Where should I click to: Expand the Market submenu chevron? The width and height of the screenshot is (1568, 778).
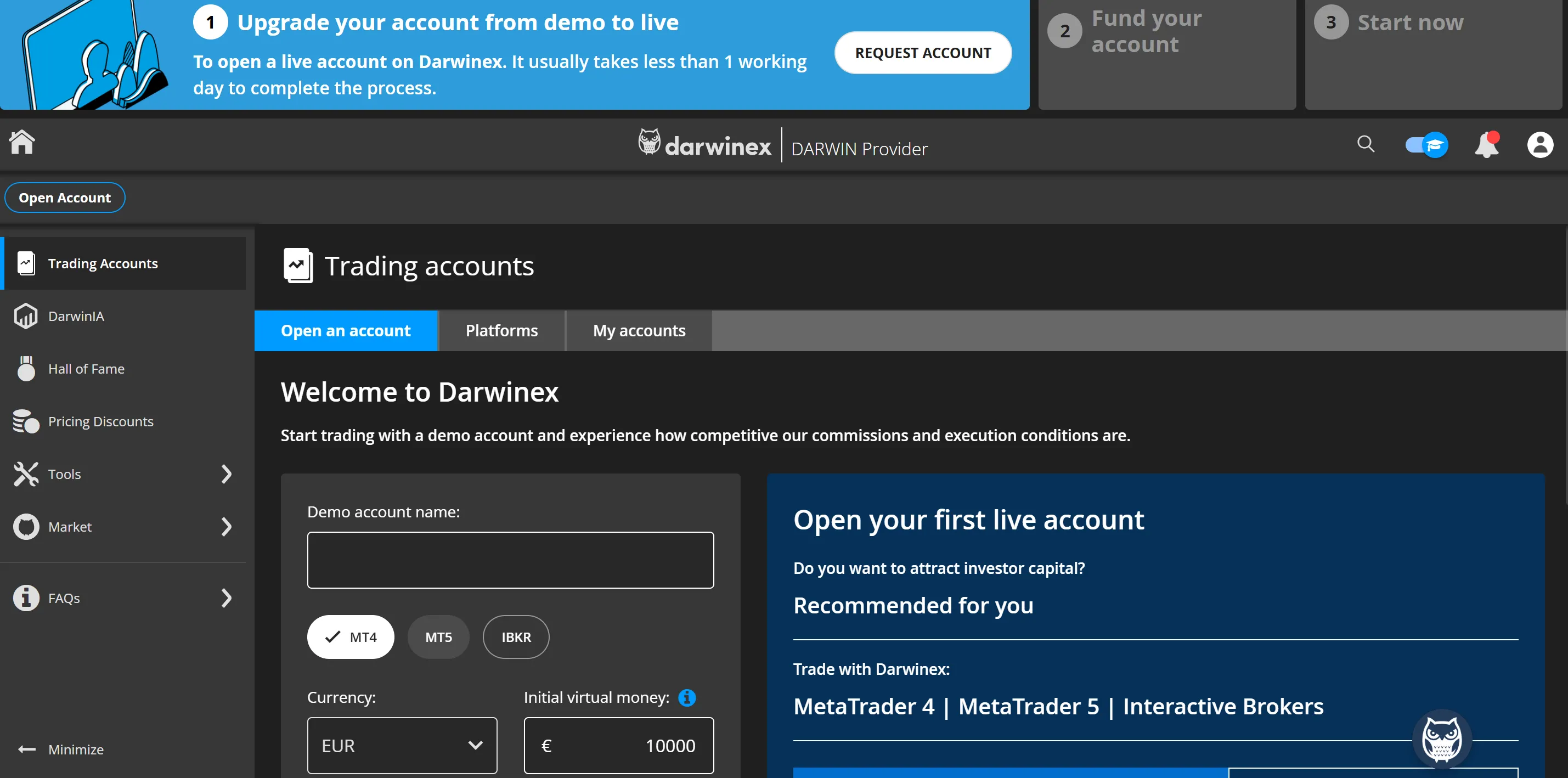click(227, 527)
